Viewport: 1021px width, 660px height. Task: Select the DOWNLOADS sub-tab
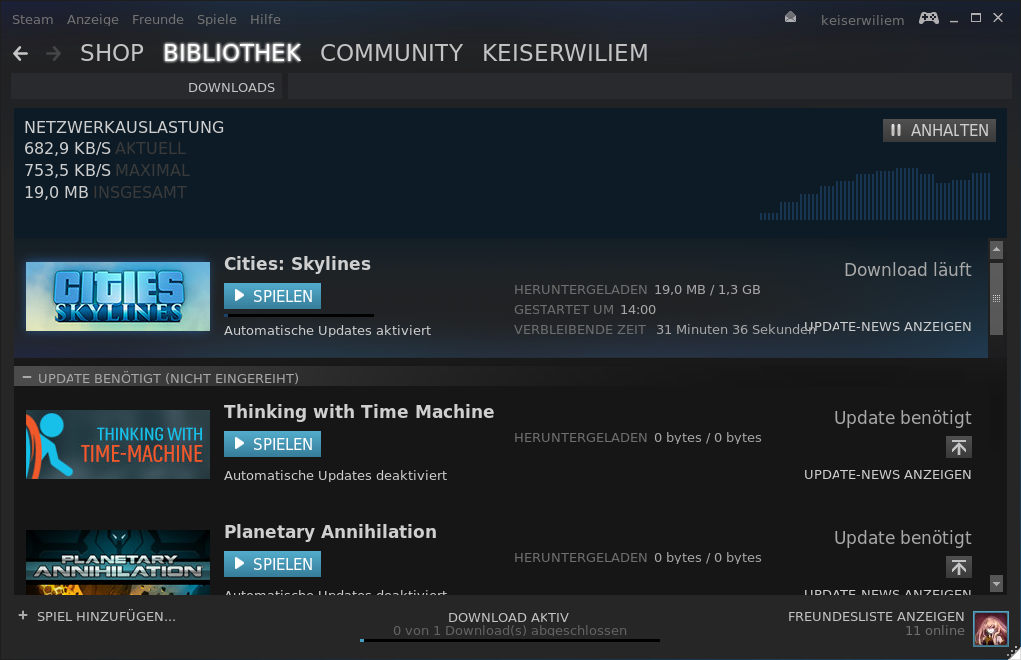(x=231, y=87)
